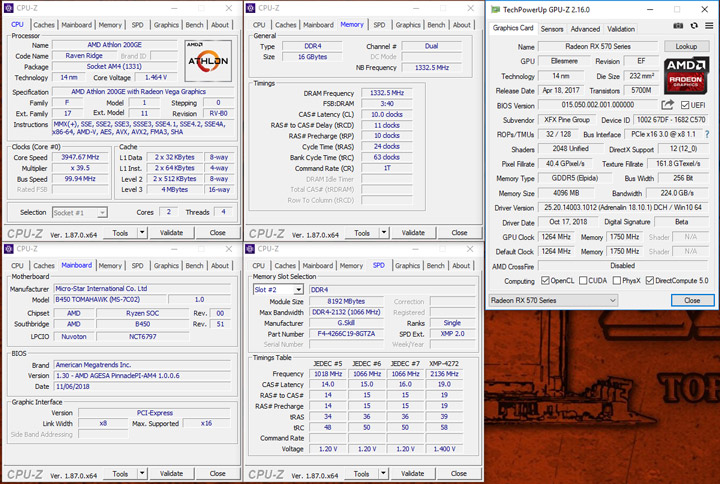
Task: Click Close button in GPU-Z window
Action: (692, 300)
